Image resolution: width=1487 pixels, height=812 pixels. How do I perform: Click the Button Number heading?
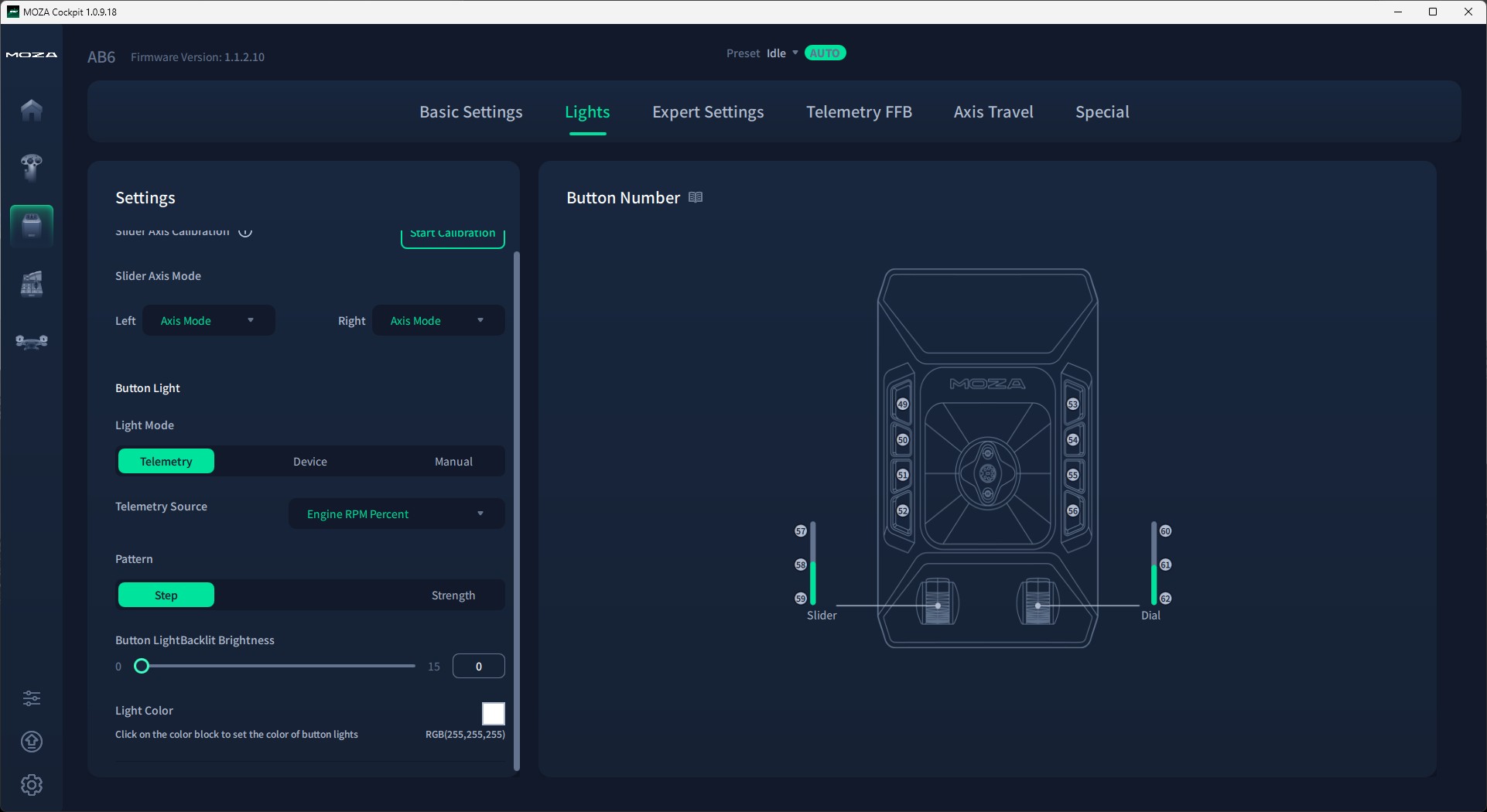coord(623,198)
